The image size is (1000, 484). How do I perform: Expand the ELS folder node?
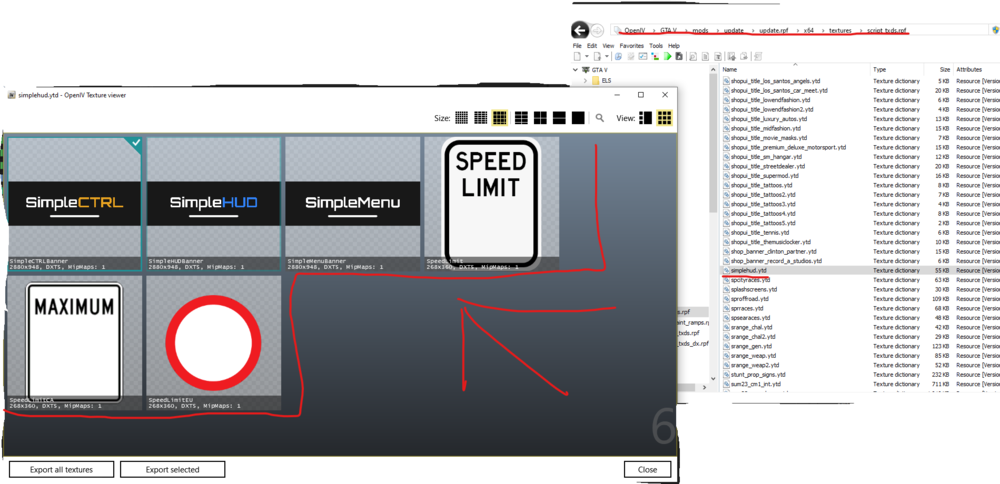pyautogui.click(x=585, y=80)
